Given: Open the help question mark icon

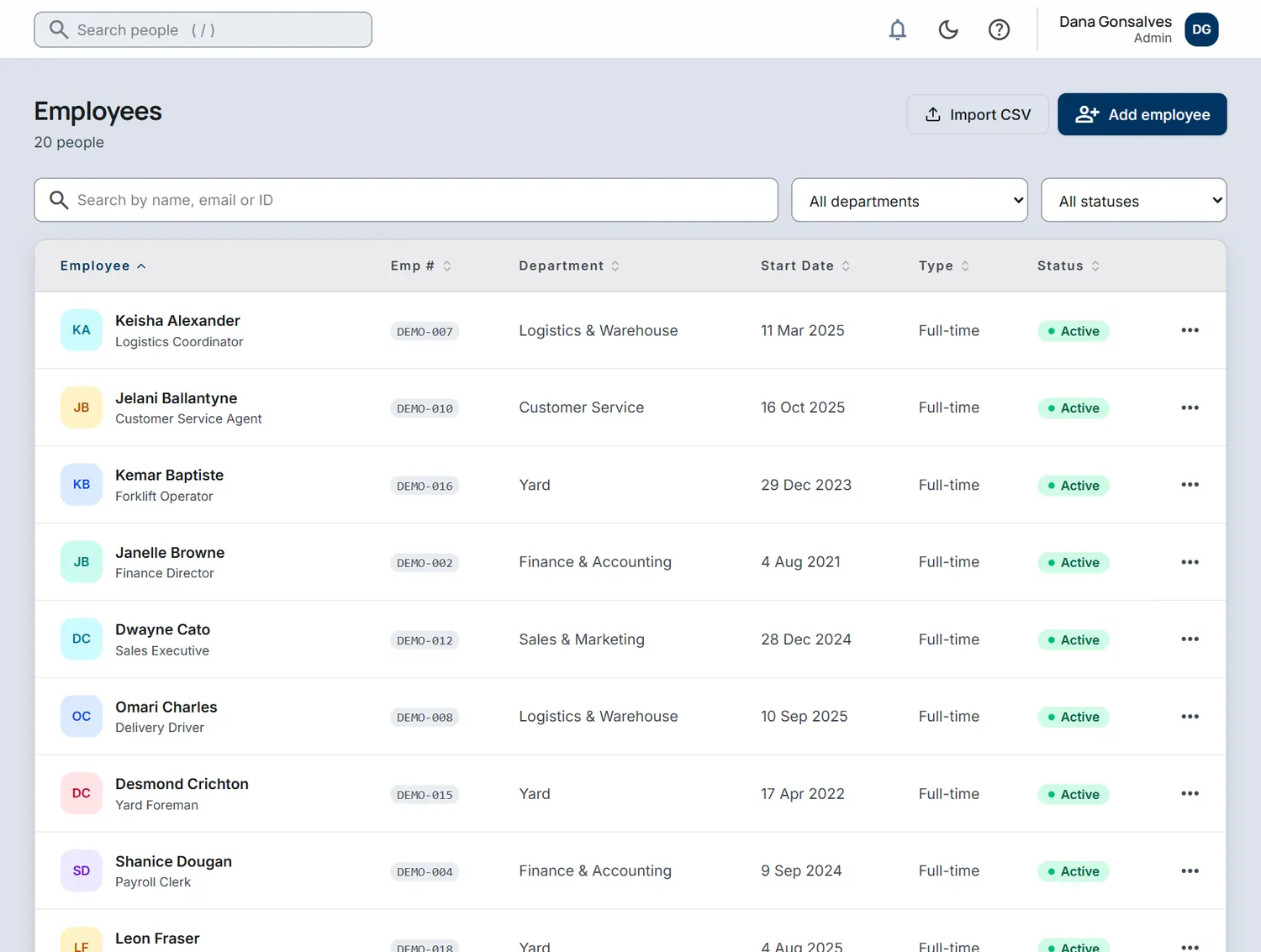Looking at the screenshot, I should pos(999,30).
